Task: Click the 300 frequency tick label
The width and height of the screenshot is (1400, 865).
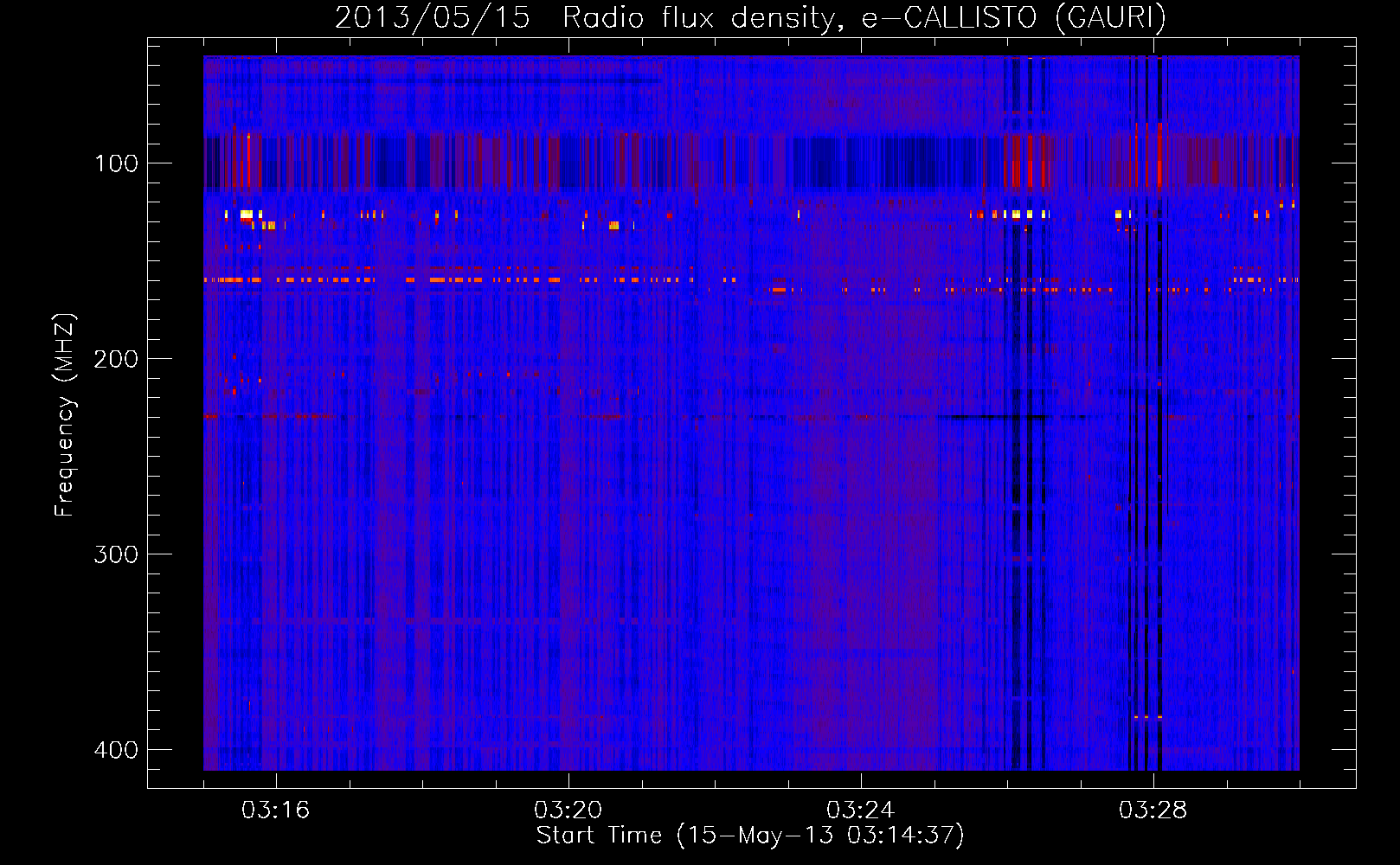Action: [x=116, y=554]
